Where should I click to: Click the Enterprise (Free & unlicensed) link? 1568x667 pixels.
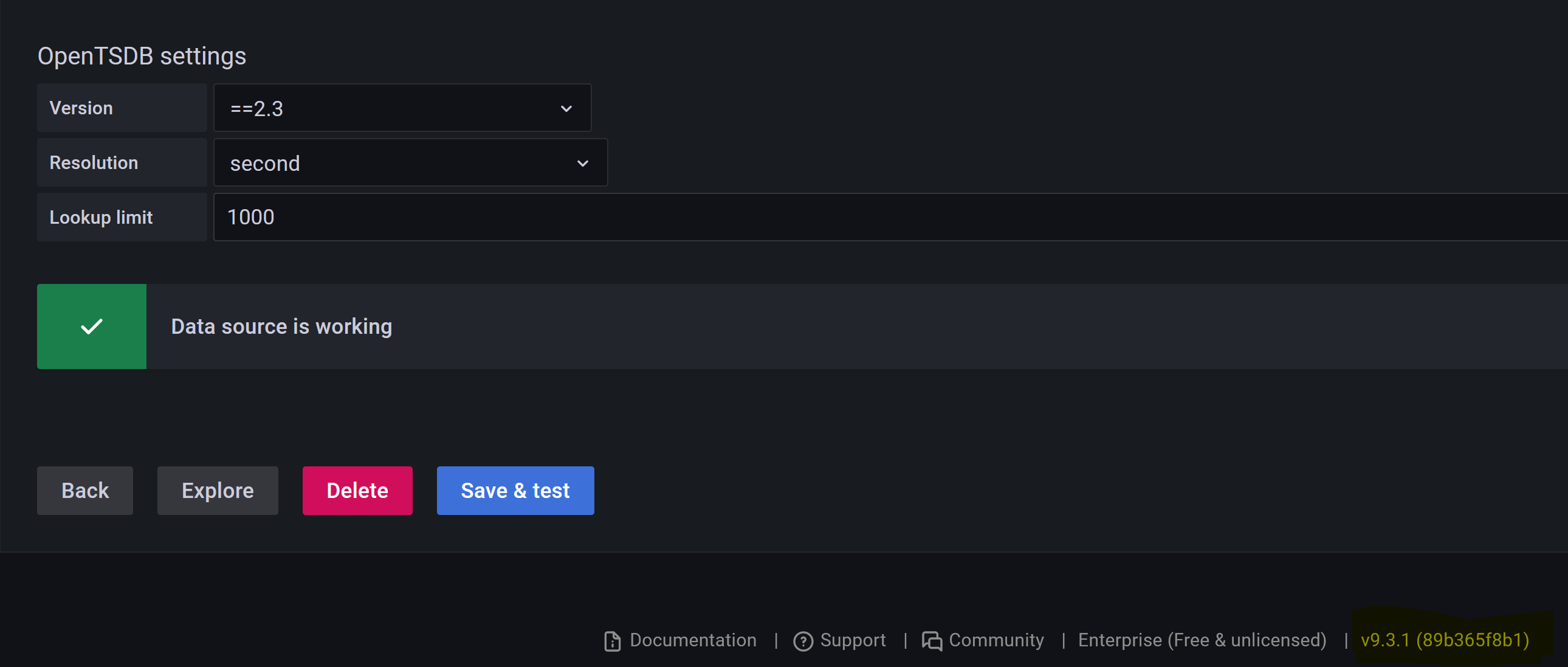pos(1202,640)
